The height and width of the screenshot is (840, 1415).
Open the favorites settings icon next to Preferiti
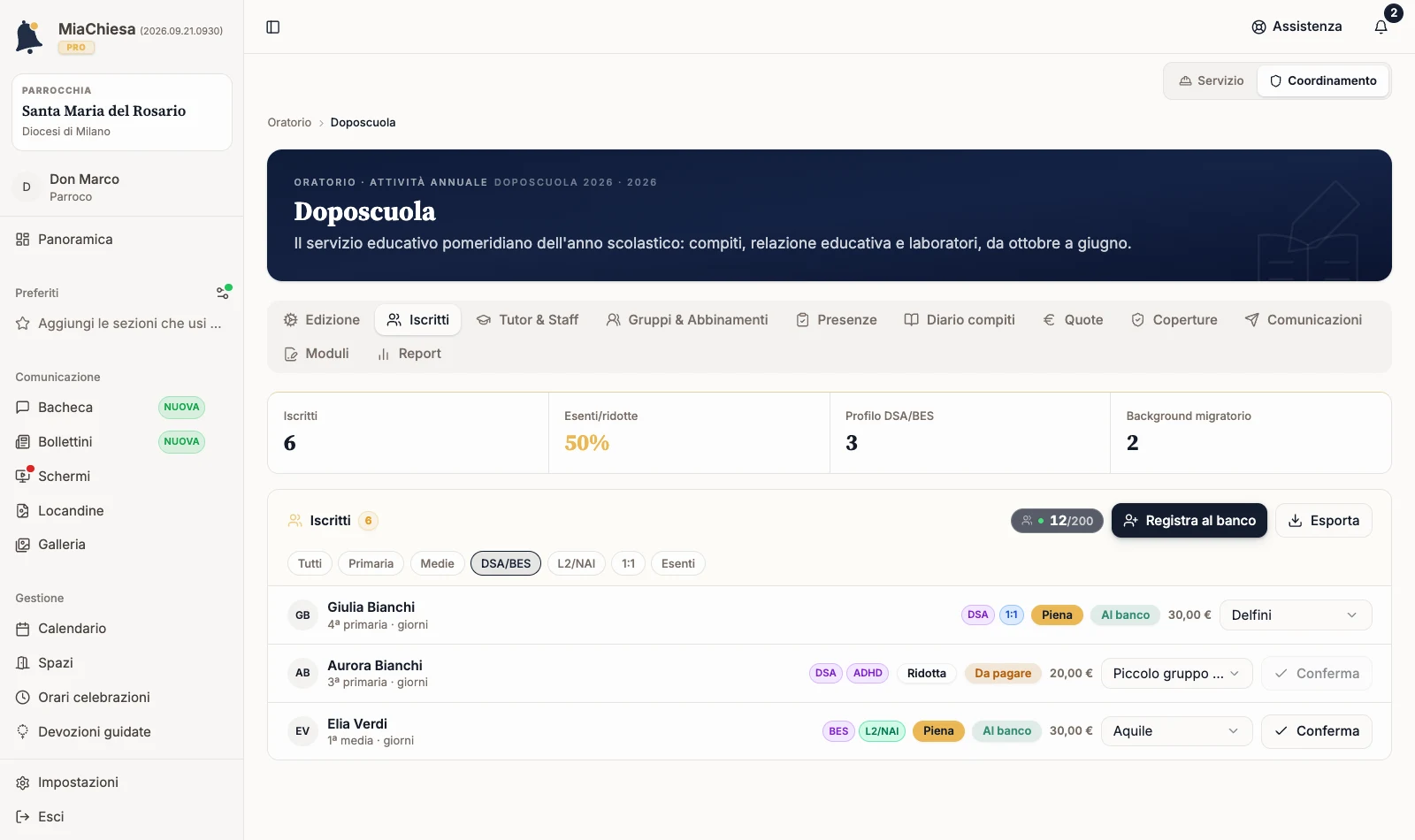click(224, 292)
